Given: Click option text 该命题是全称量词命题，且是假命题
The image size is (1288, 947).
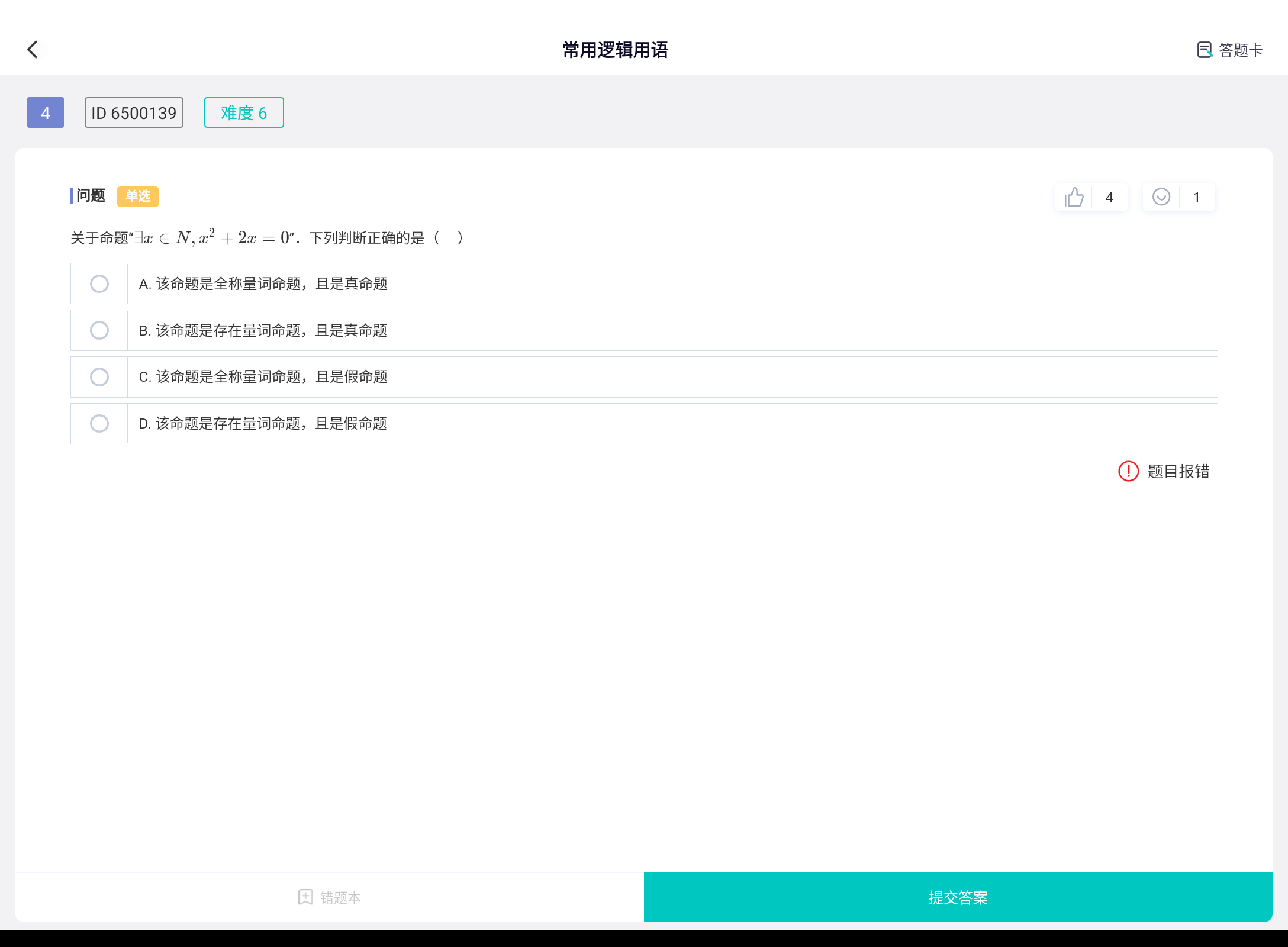Looking at the screenshot, I should click(272, 377).
